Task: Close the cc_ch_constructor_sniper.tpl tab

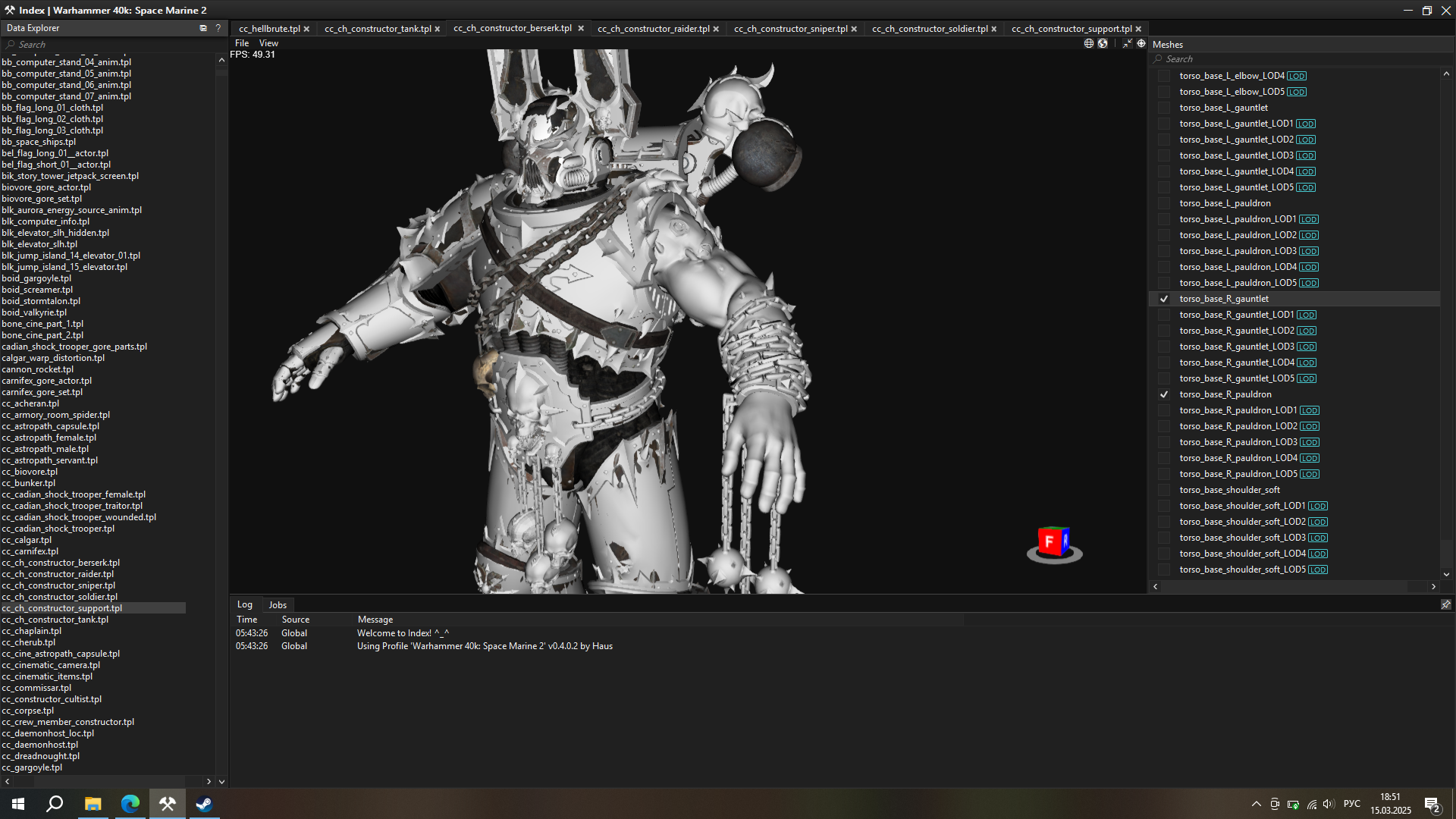Action: [854, 29]
